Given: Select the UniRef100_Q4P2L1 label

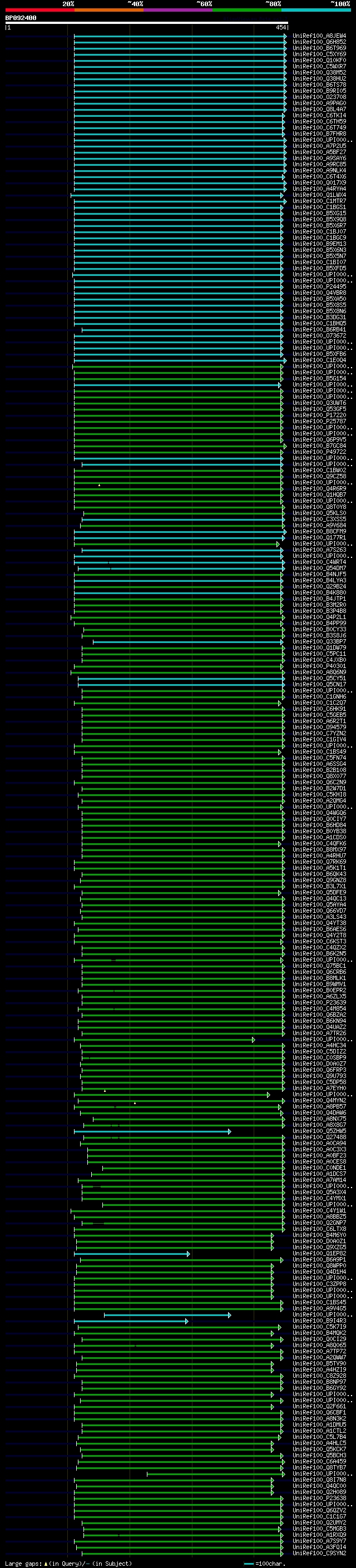Looking at the screenshot, I should pyautogui.click(x=319, y=617).
